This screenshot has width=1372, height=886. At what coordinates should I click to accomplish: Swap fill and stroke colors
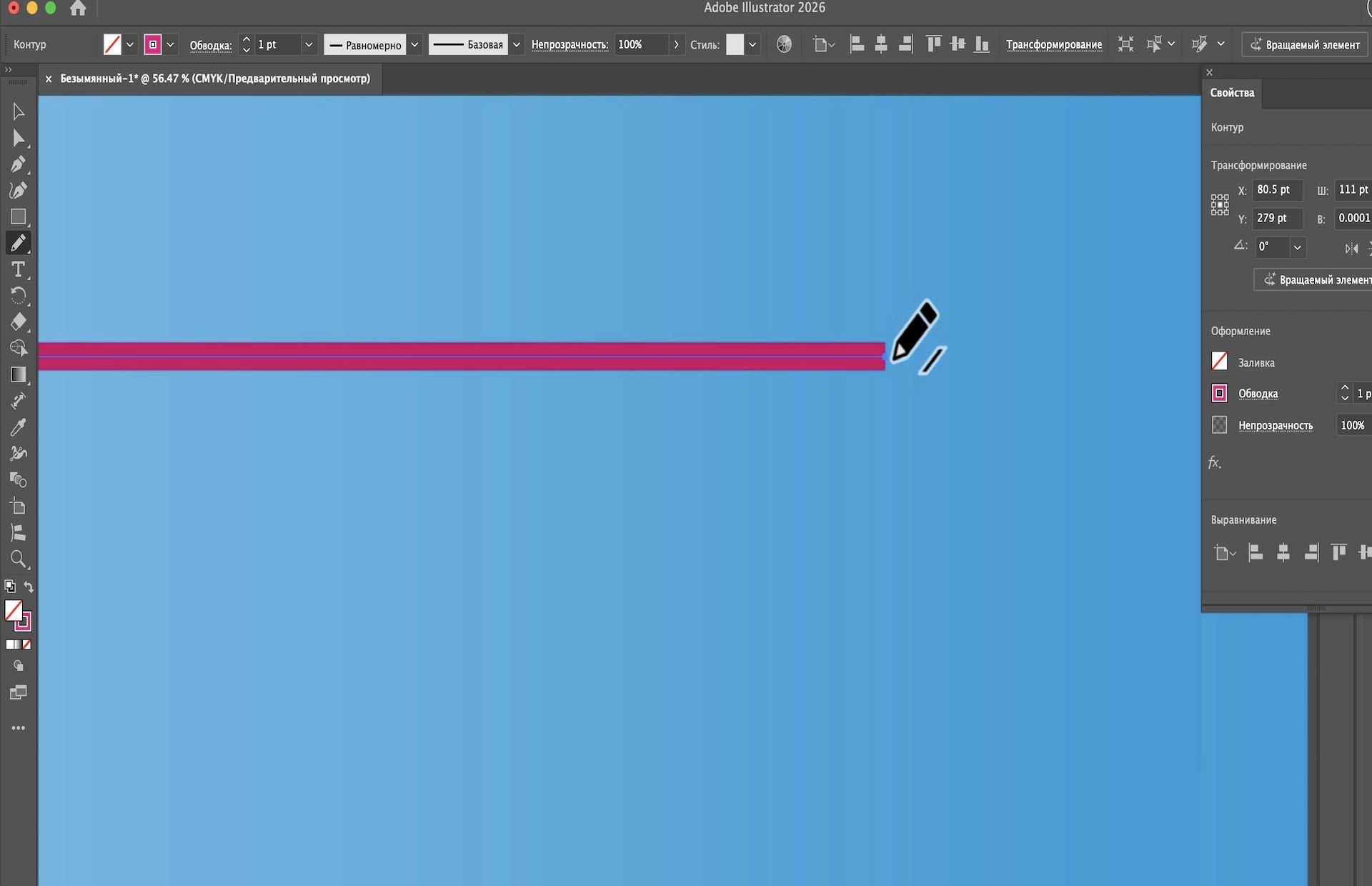pyautogui.click(x=29, y=587)
